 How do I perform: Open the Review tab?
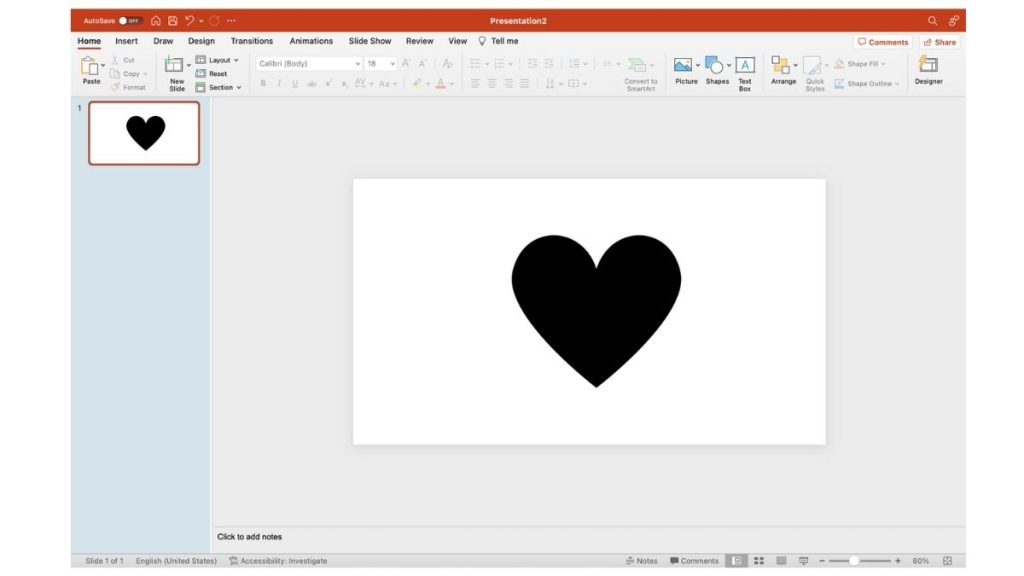[419, 40]
